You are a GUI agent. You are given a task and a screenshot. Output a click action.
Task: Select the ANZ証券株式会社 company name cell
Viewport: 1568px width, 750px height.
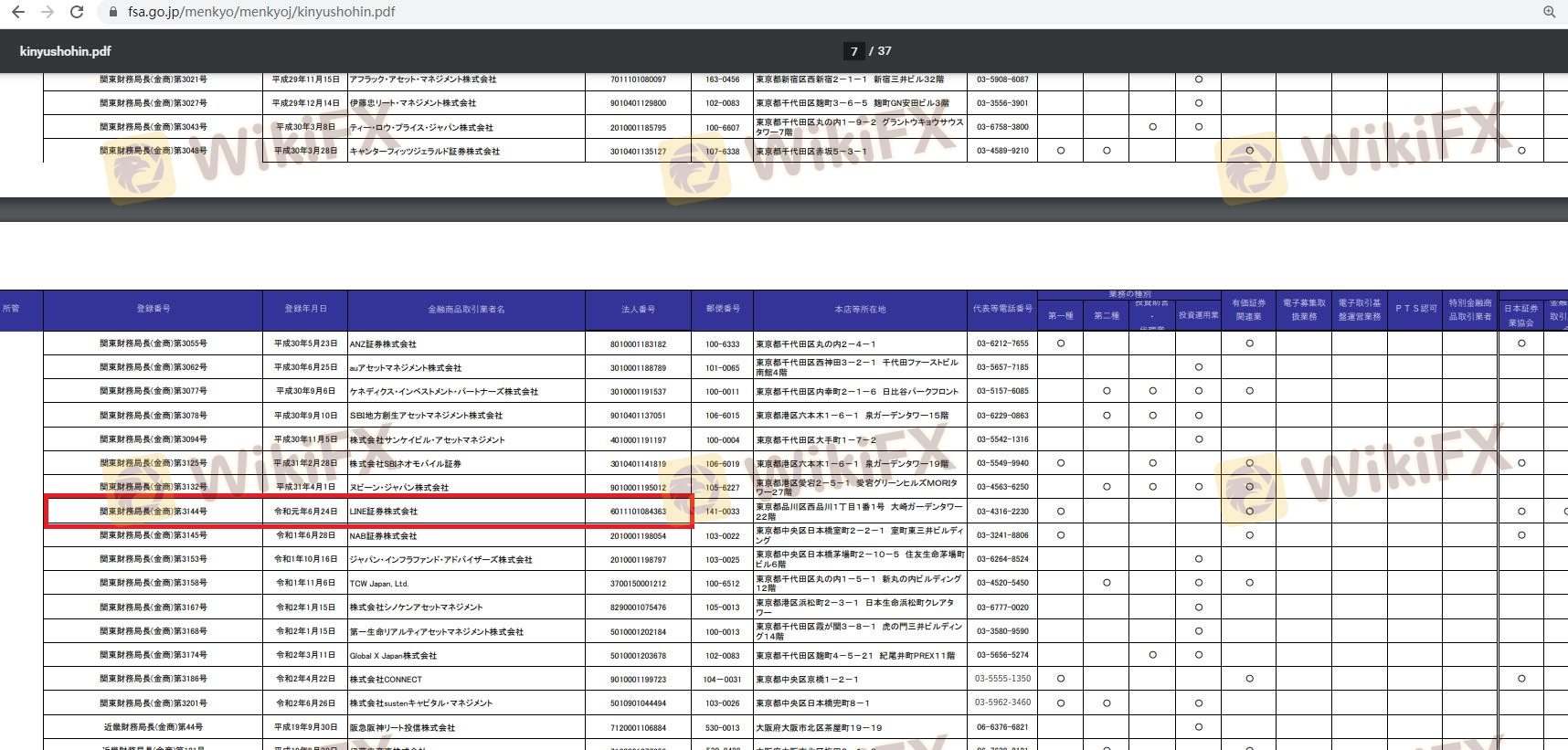pos(383,344)
